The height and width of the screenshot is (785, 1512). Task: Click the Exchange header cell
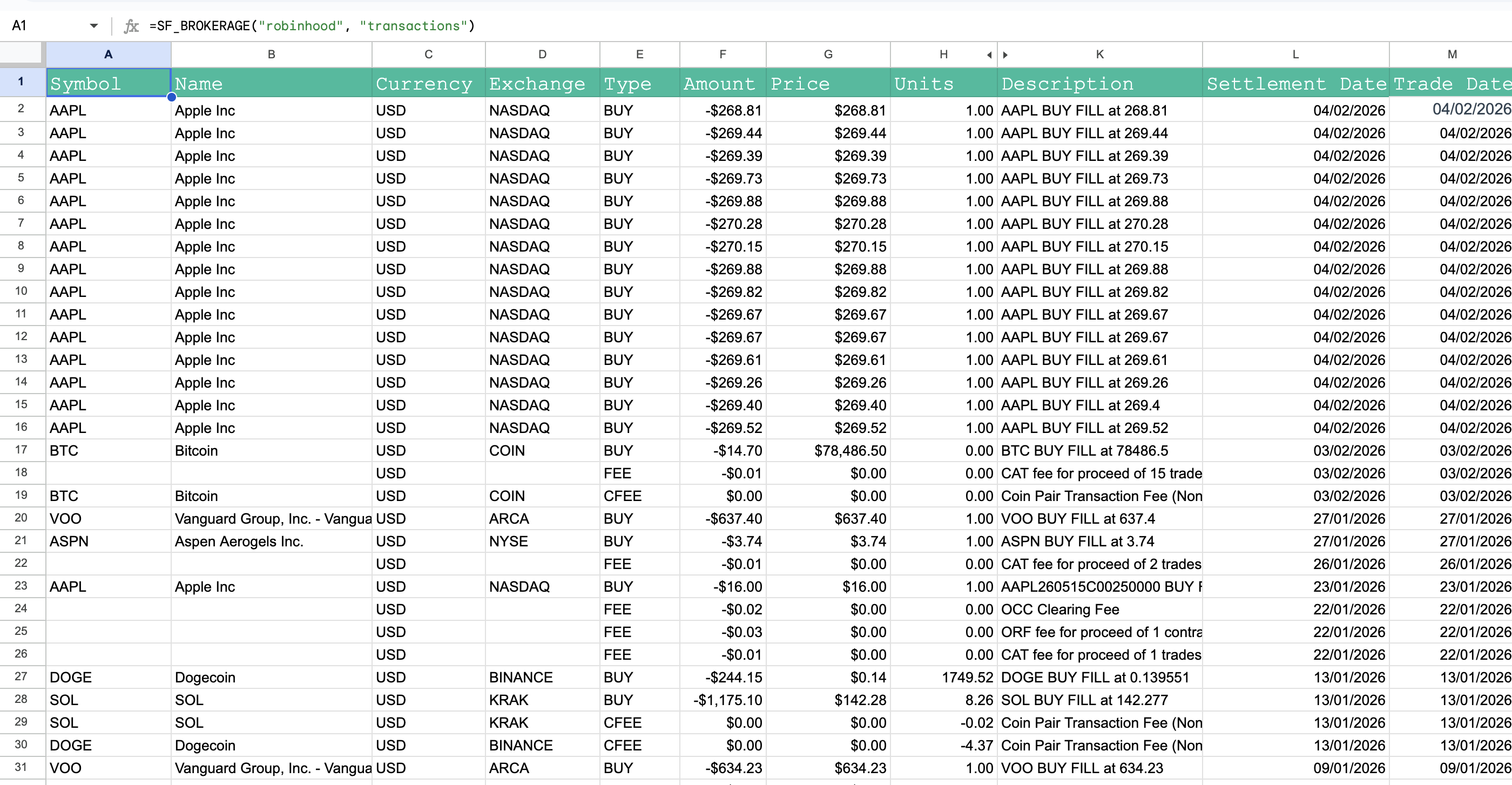coord(542,83)
